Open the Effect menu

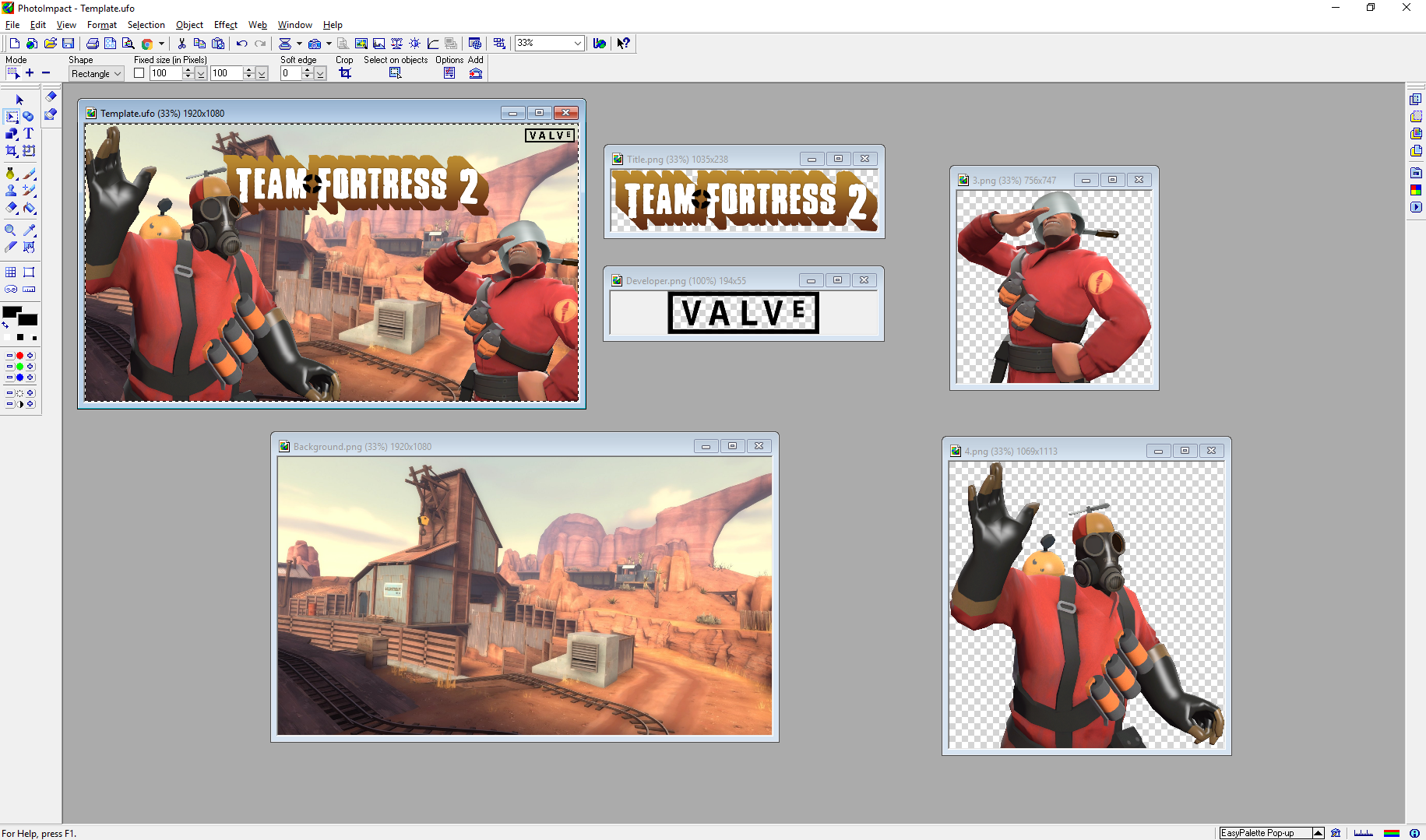226,25
